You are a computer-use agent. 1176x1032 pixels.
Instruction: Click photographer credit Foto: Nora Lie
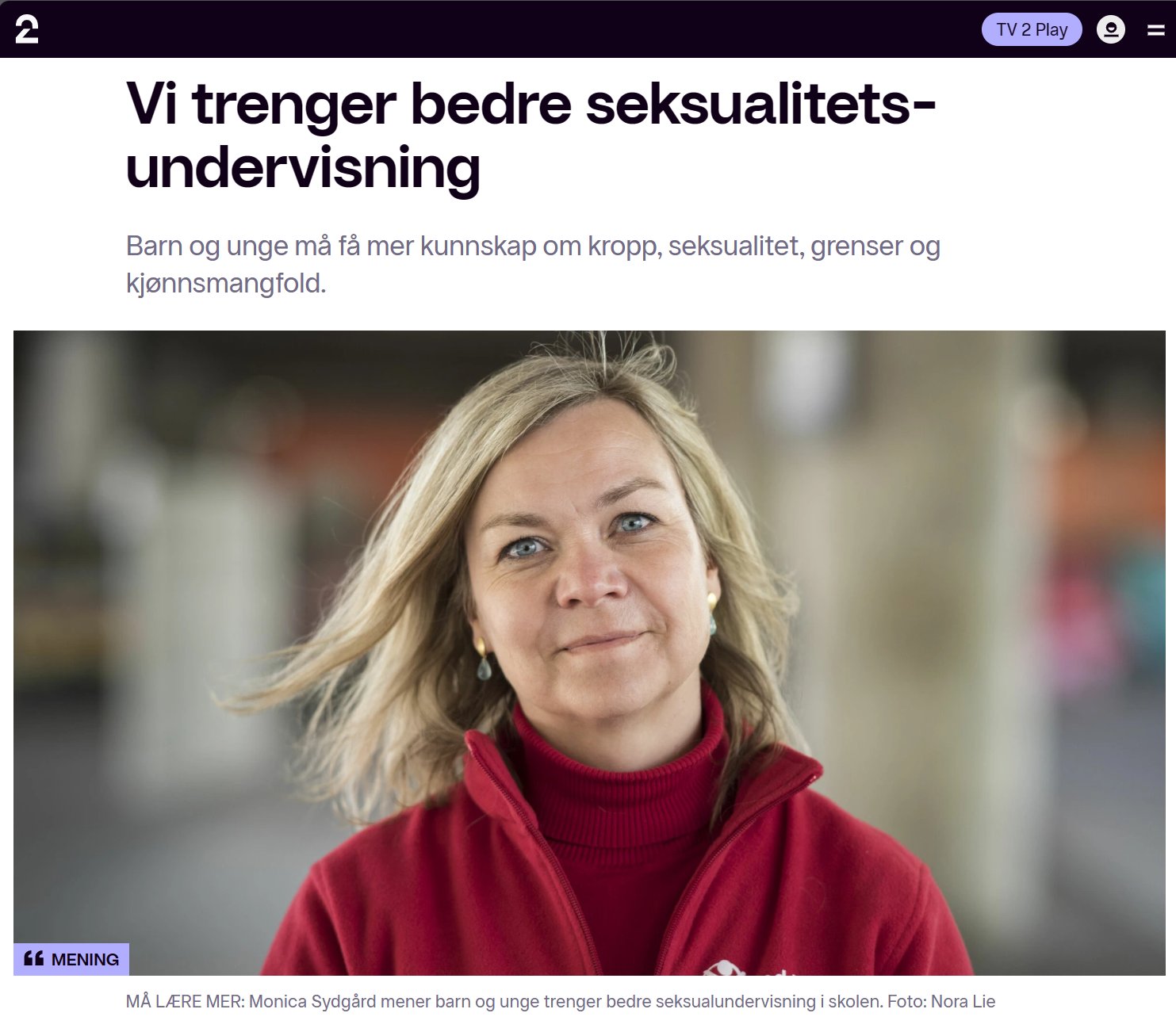pos(941,1001)
